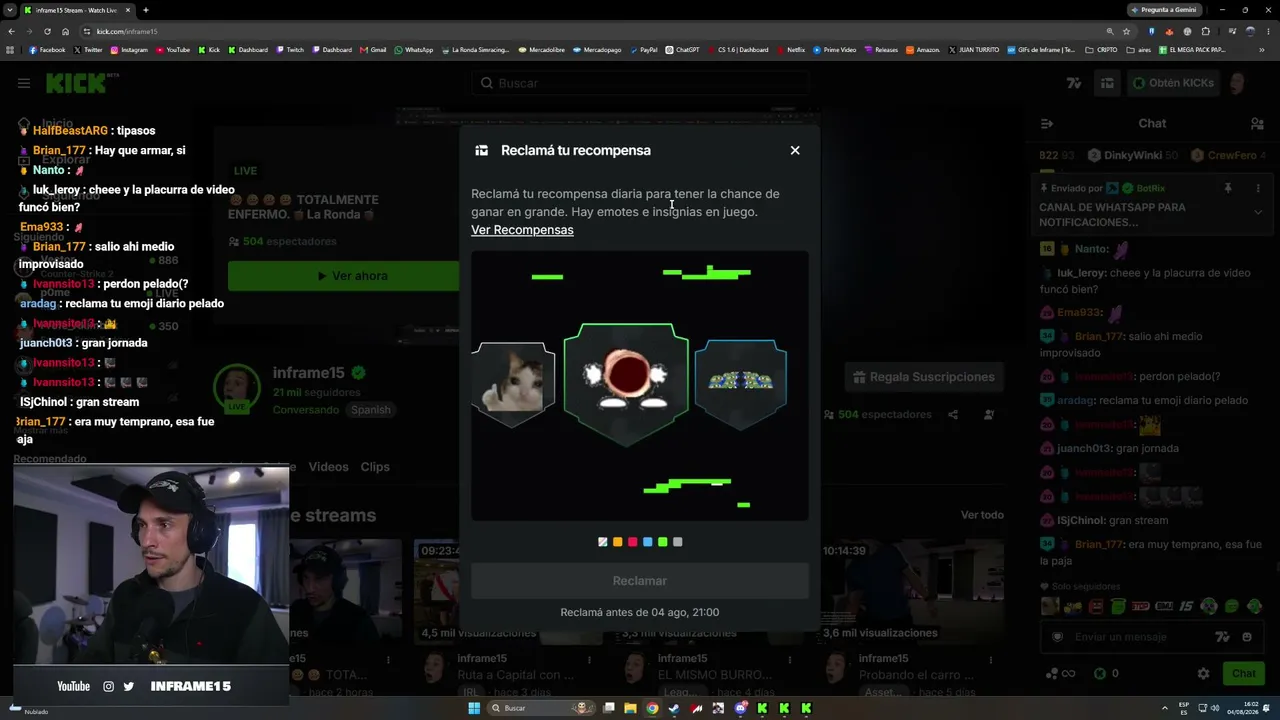Image resolution: width=1280 pixels, height=720 pixels.
Task: Open Steam from the taskbar
Action: (x=674, y=708)
